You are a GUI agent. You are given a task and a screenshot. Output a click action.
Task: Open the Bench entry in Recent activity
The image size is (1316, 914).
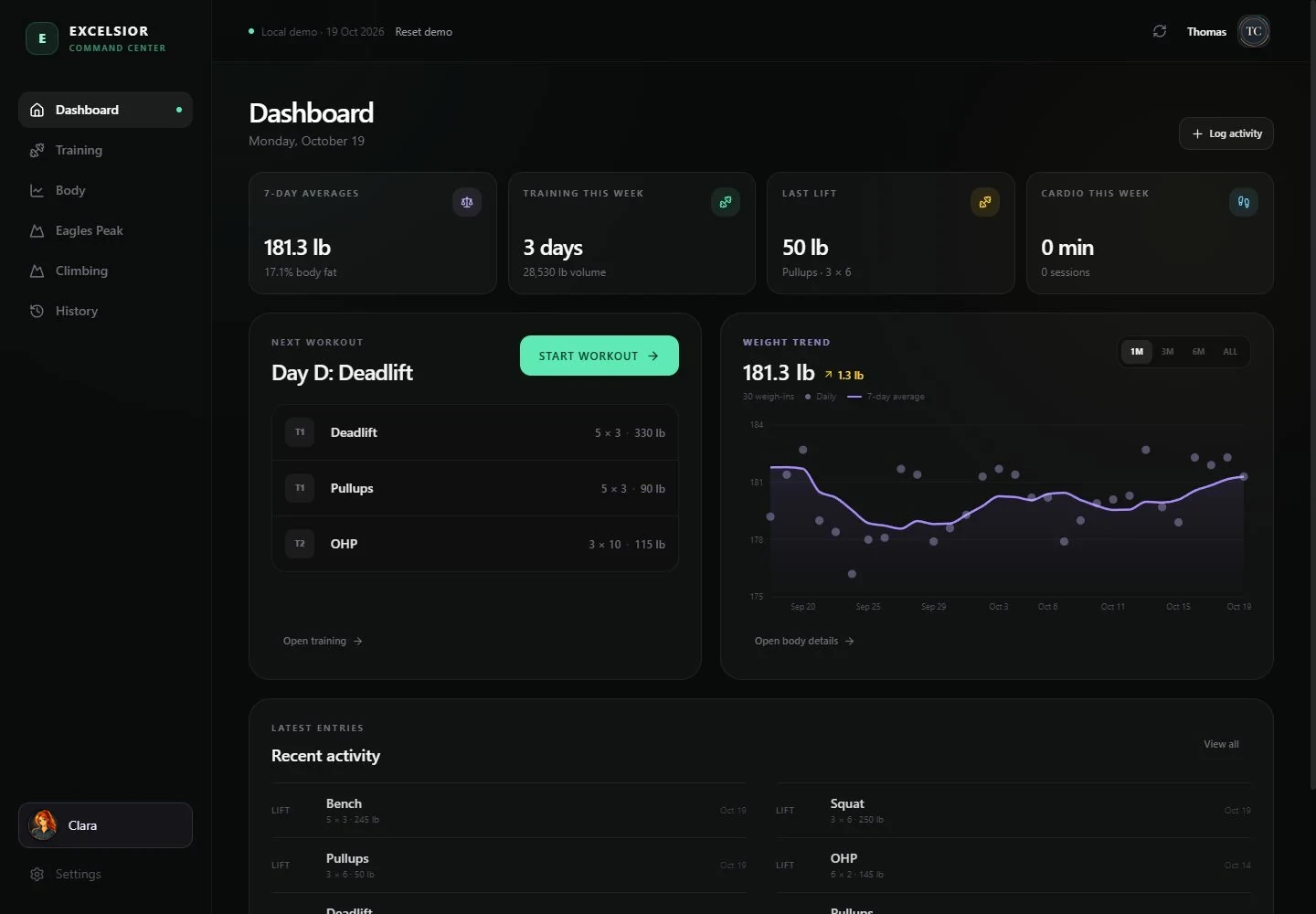coord(509,811)
